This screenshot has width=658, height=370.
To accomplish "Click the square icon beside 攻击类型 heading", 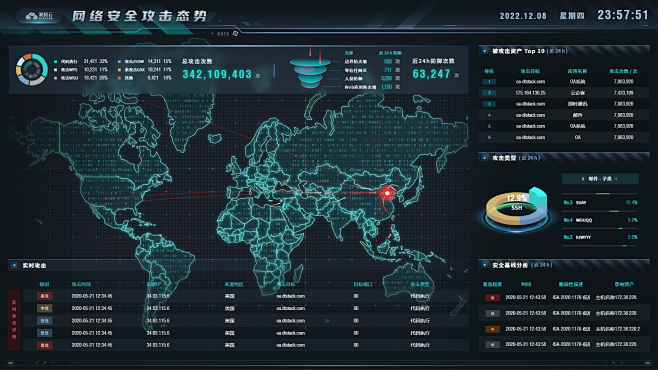I will pyautogui.click(x=485, y=158).
